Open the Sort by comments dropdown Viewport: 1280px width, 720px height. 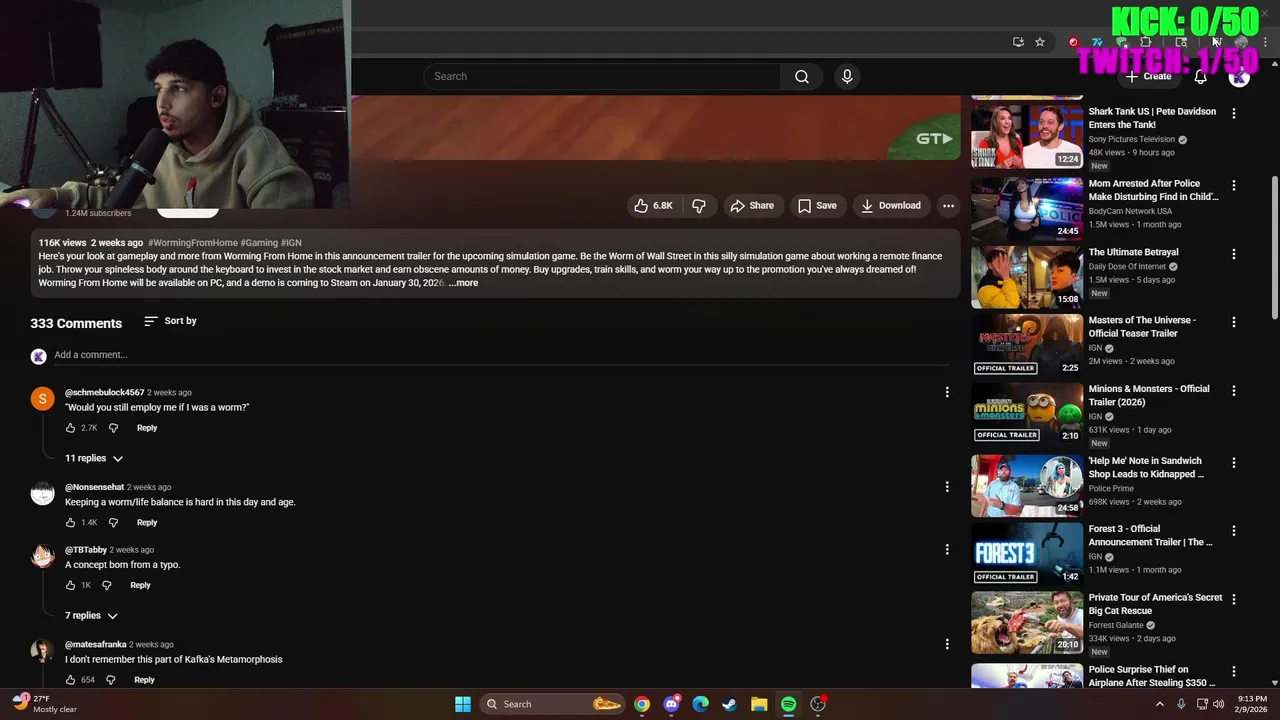pos(170,321)
